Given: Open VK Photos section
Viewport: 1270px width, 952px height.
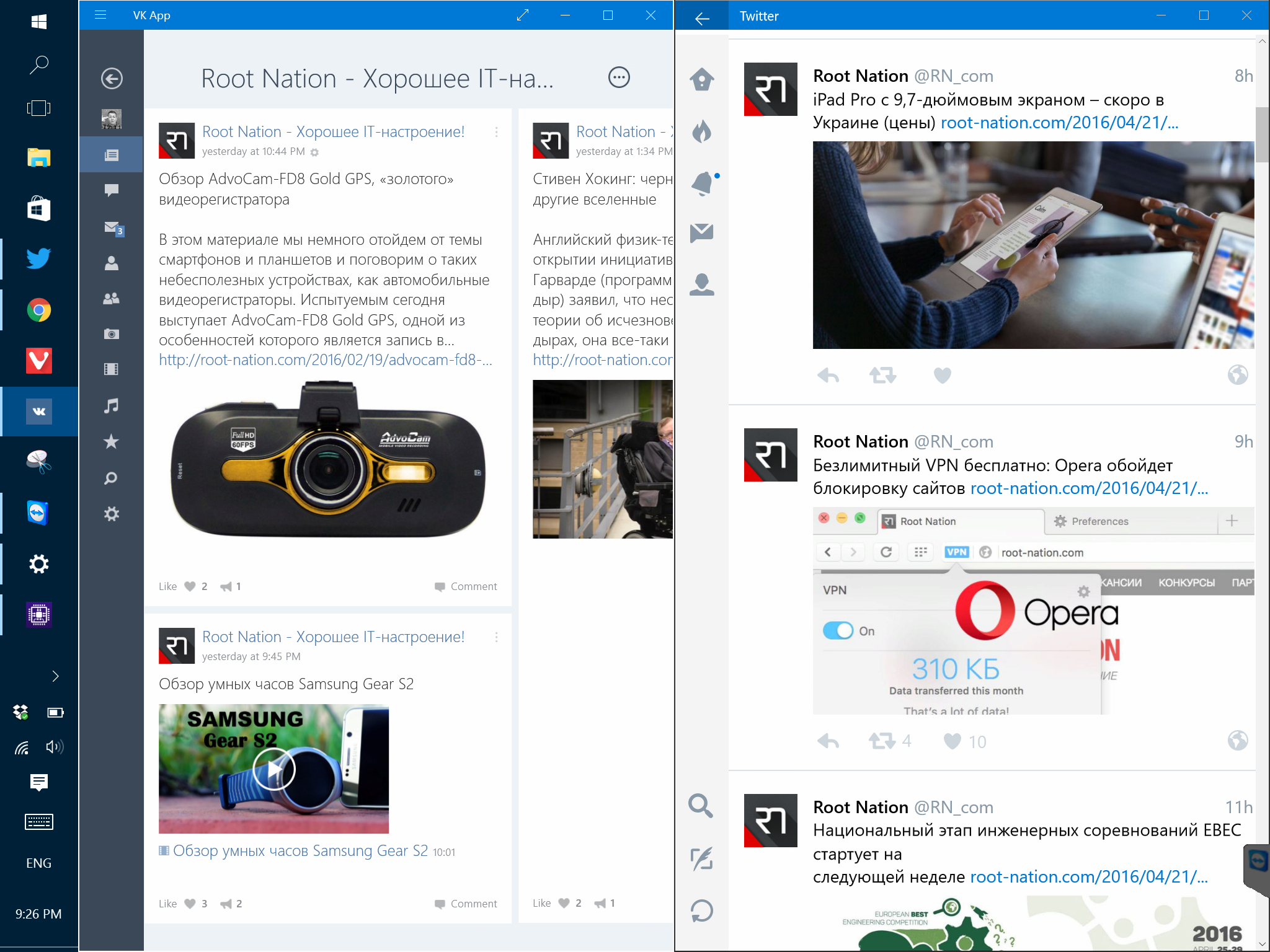Looking at the screenshot, I should 112,334.
